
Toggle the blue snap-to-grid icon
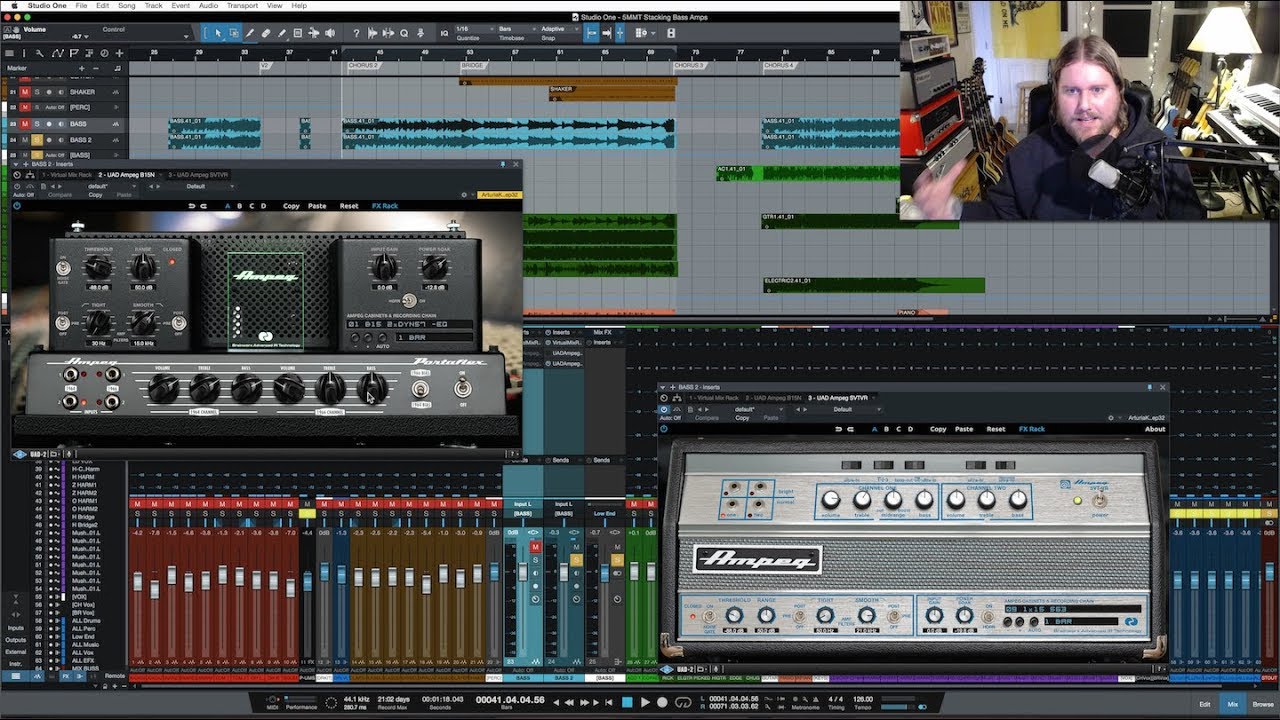pyautogui.click(x=591, y=33)
